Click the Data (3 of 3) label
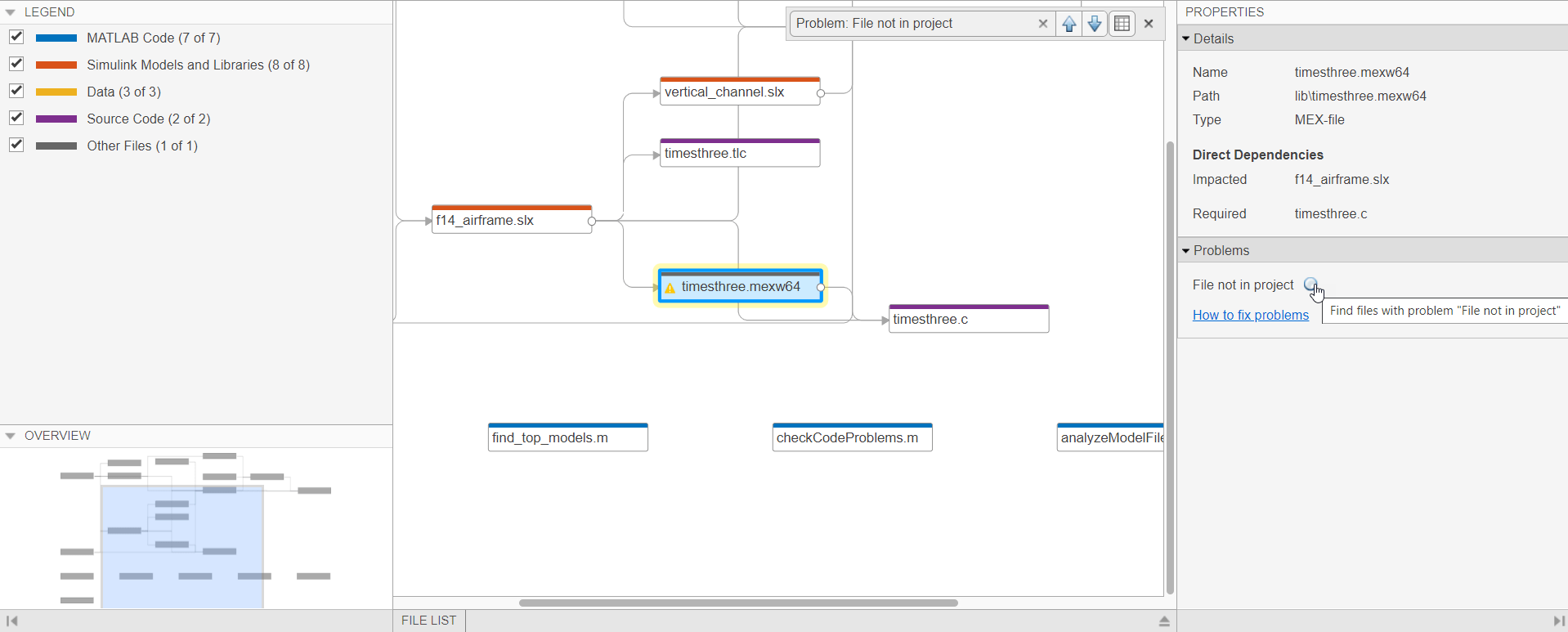The height and width of the screenshot is (632, 1568). click(124, 92)
